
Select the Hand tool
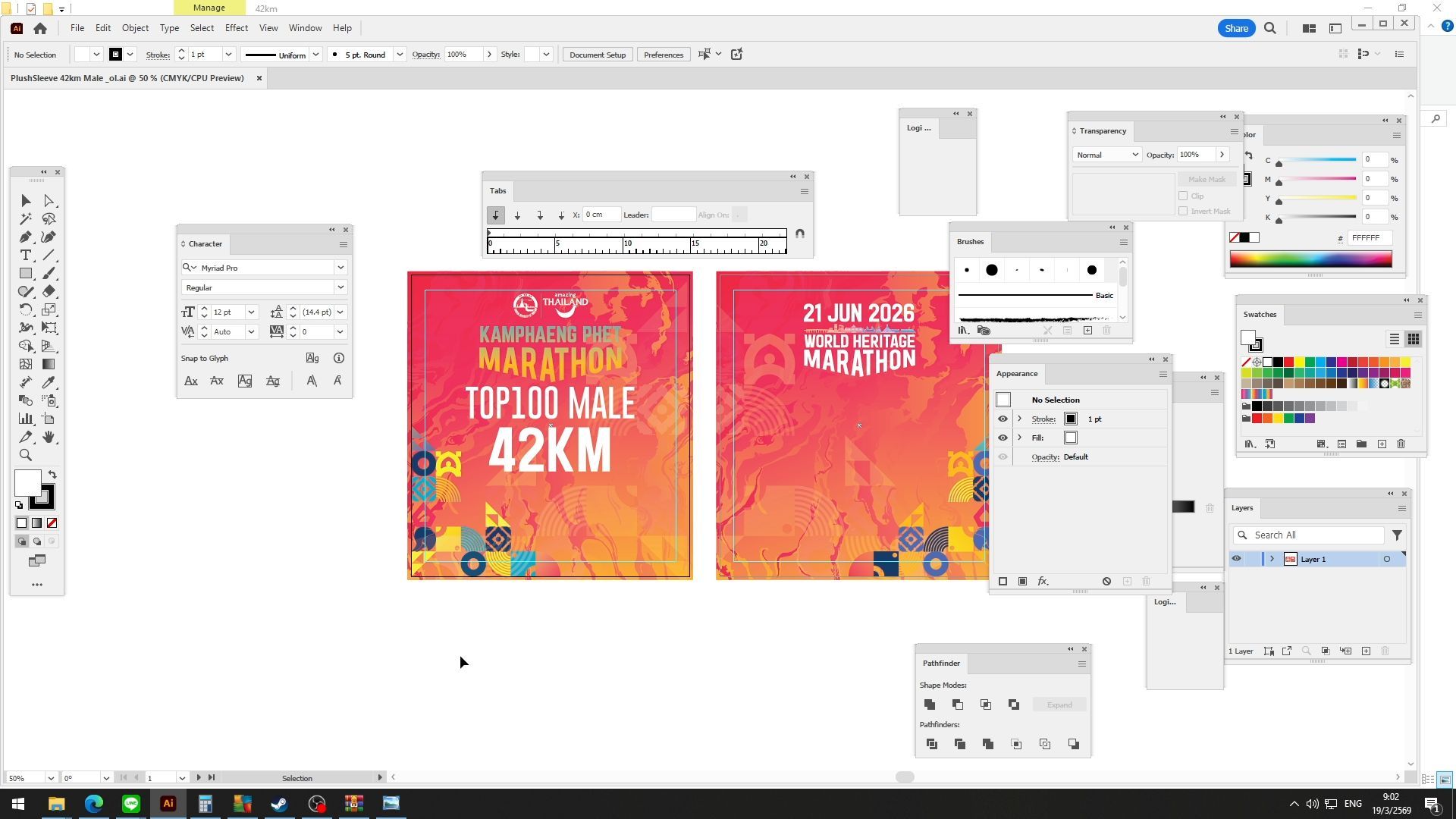(49, 438)
